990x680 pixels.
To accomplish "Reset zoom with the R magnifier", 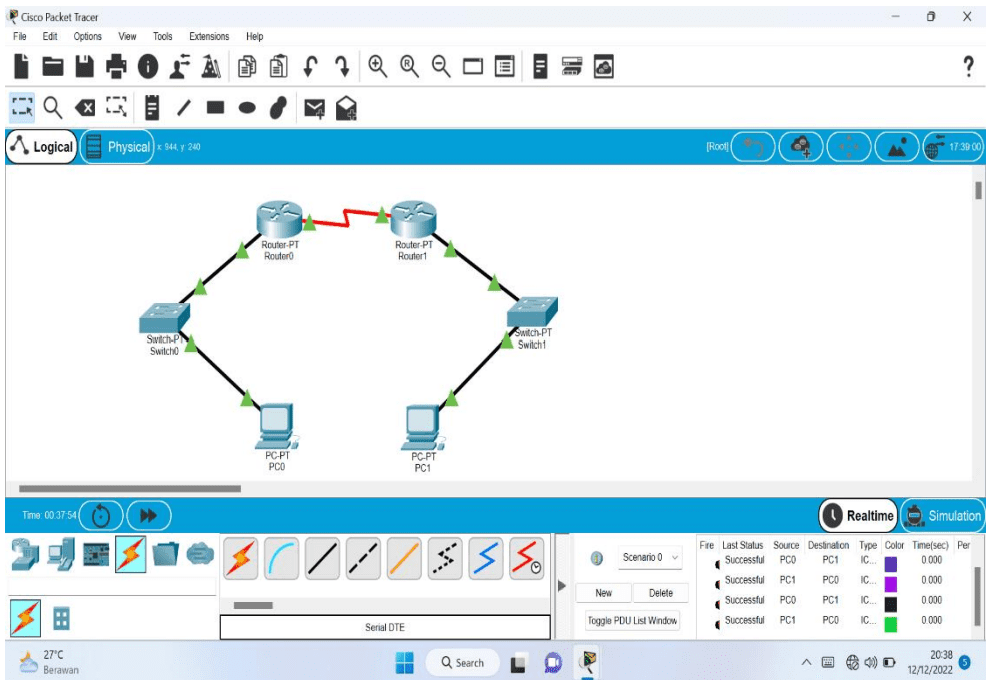I will [409, 66].
